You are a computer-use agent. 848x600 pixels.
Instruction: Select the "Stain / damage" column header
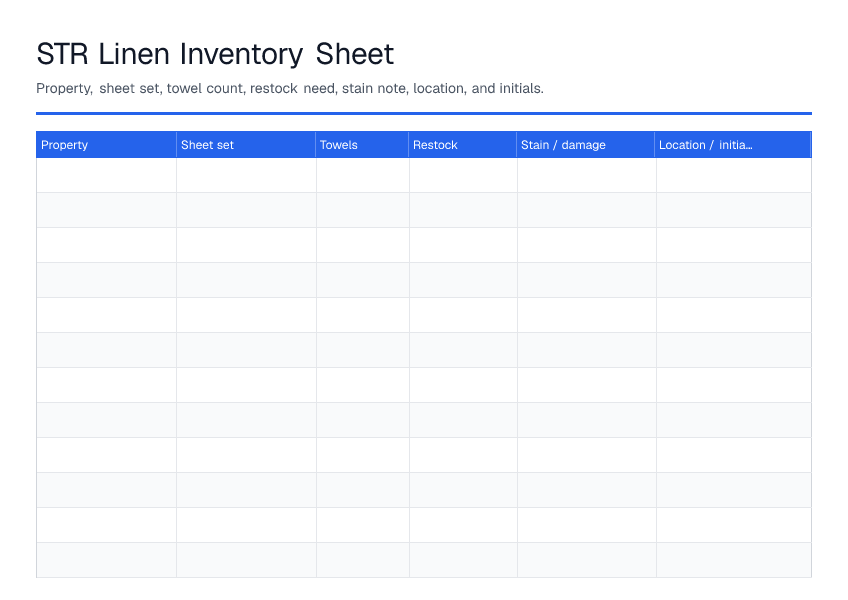585,145
